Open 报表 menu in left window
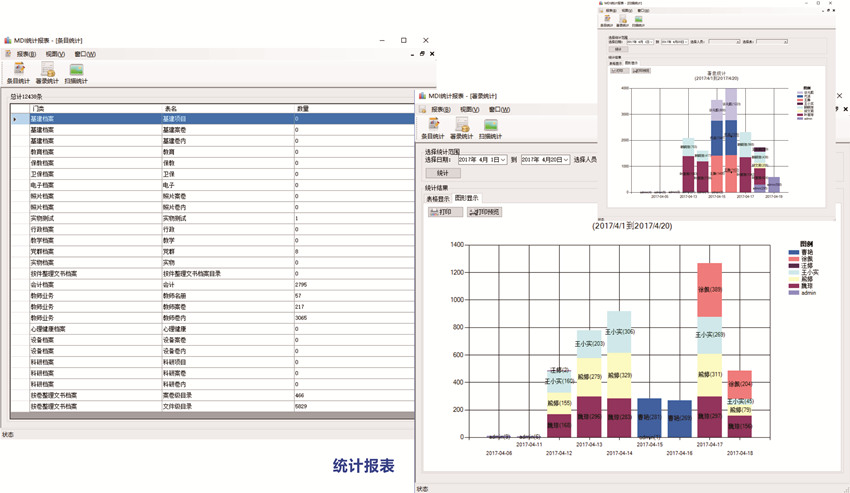This screenshot has height=493, width=850. point(26,54)
